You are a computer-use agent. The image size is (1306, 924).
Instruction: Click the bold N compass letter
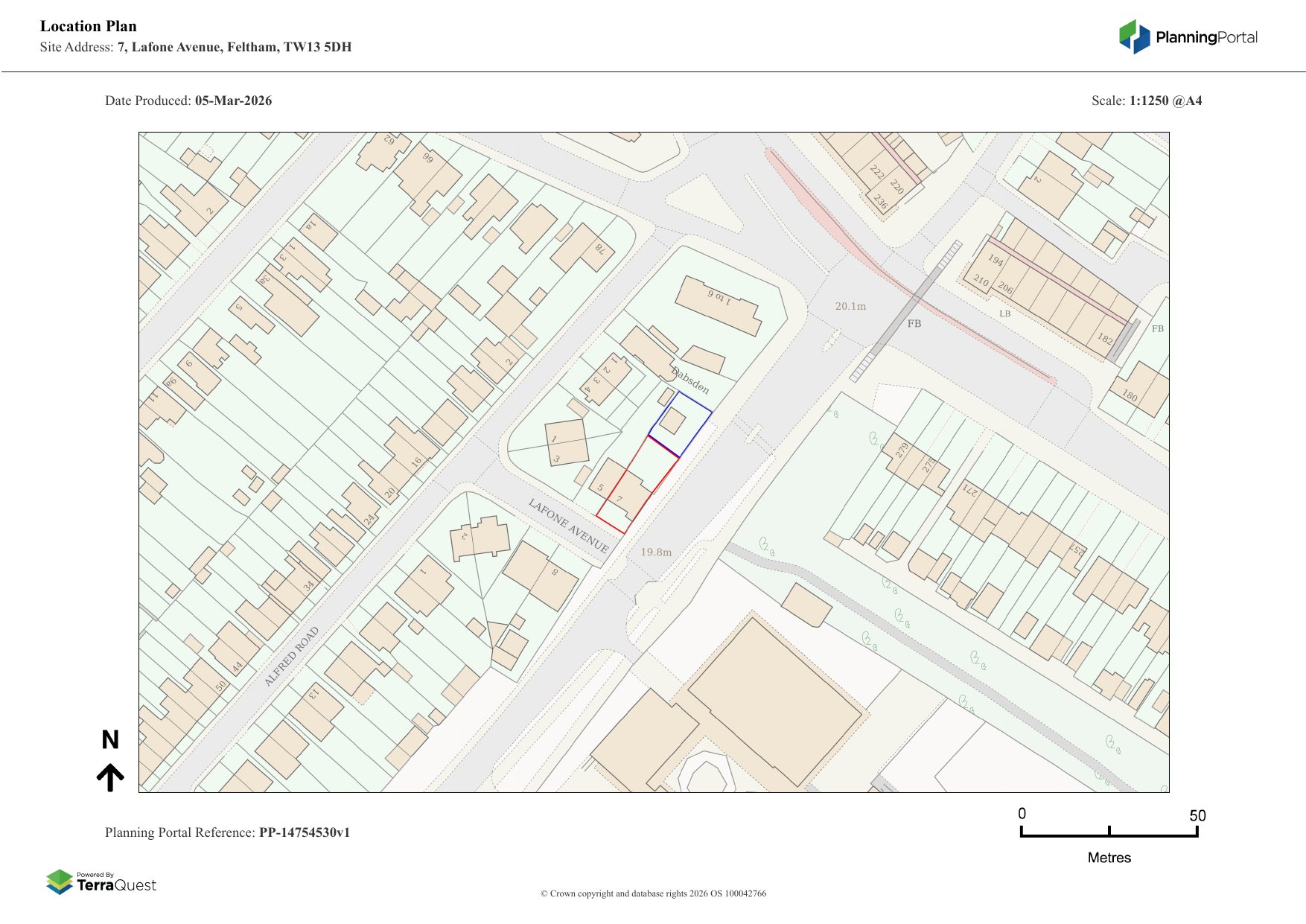(x=110, y=739)
